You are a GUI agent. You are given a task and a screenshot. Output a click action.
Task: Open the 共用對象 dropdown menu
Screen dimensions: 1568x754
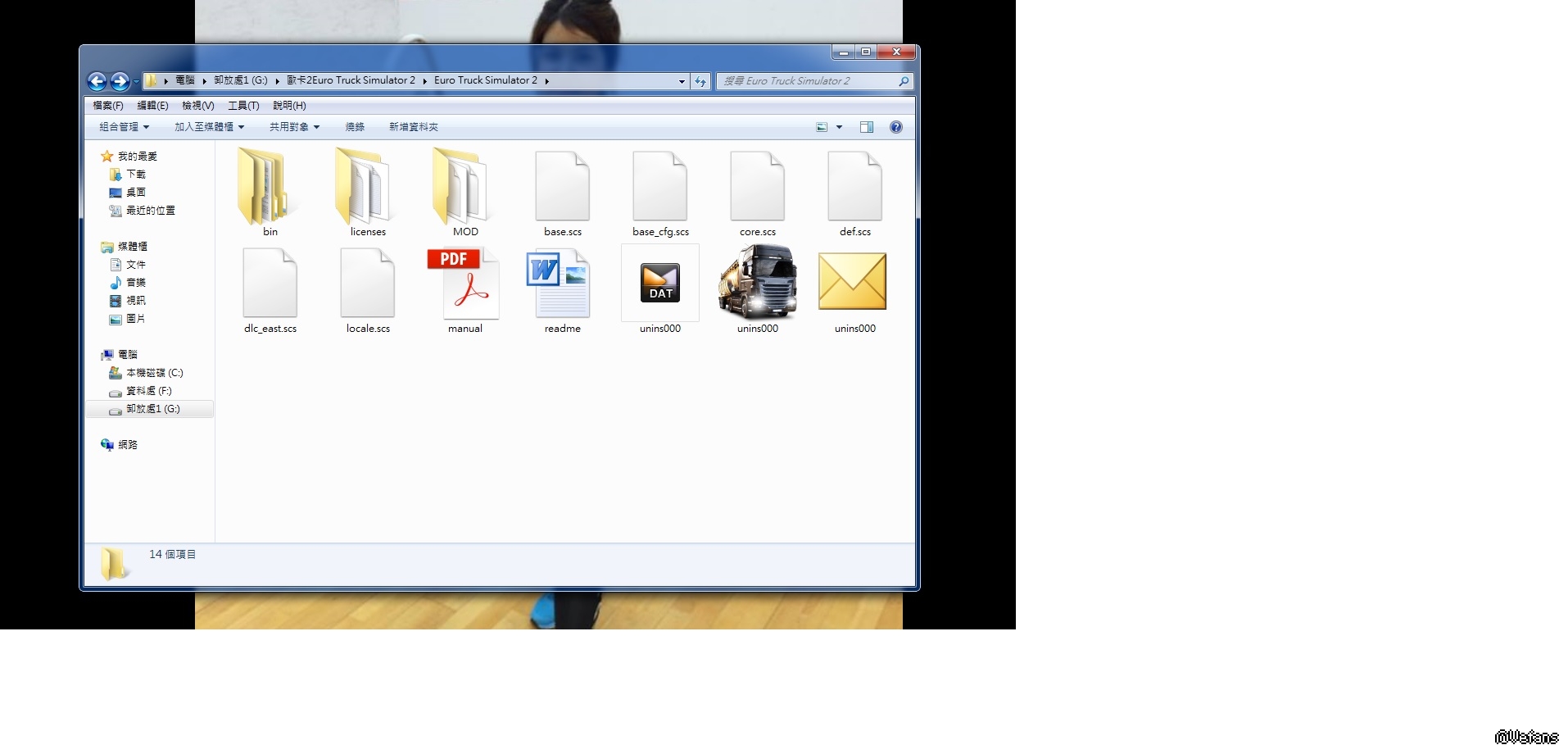point(294,127)
